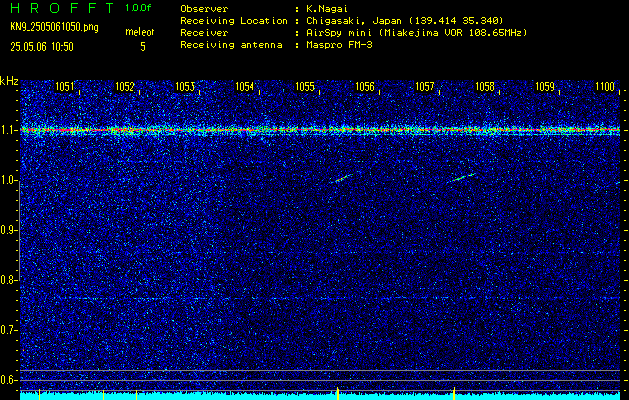Screen dimensions: 629x400
Task: Select the version label 1.00f
Action: click(x=138, y=8)
